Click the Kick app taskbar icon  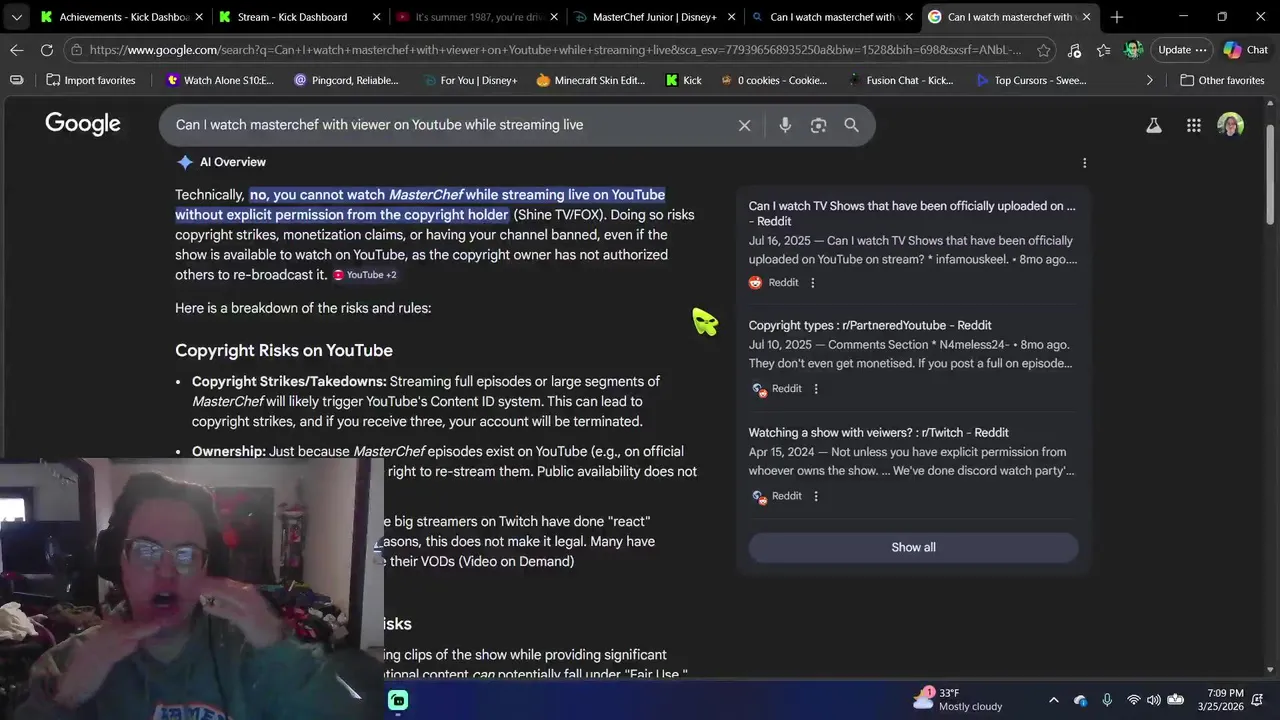[398, 700]
